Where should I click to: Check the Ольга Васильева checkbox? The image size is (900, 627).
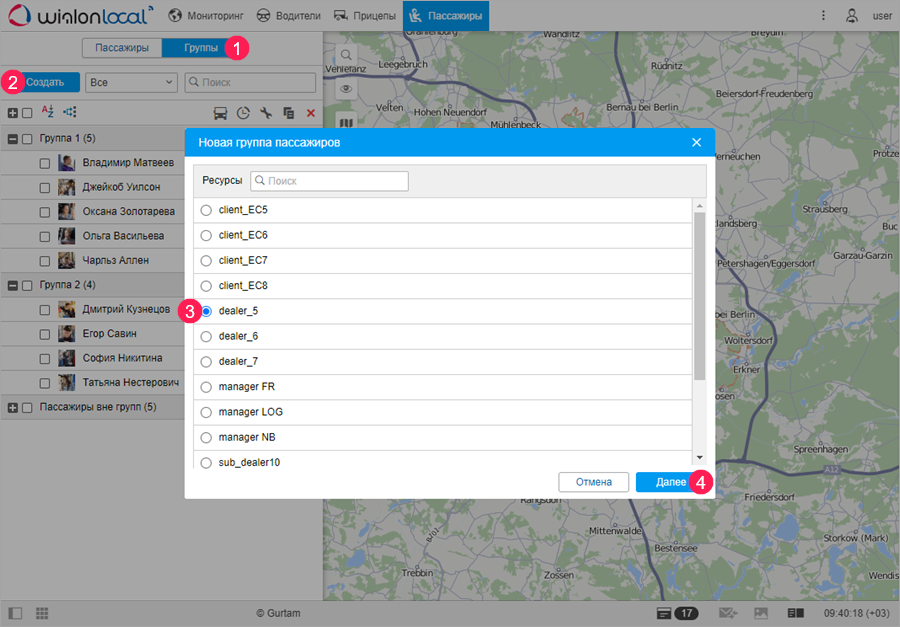(45, 237)
